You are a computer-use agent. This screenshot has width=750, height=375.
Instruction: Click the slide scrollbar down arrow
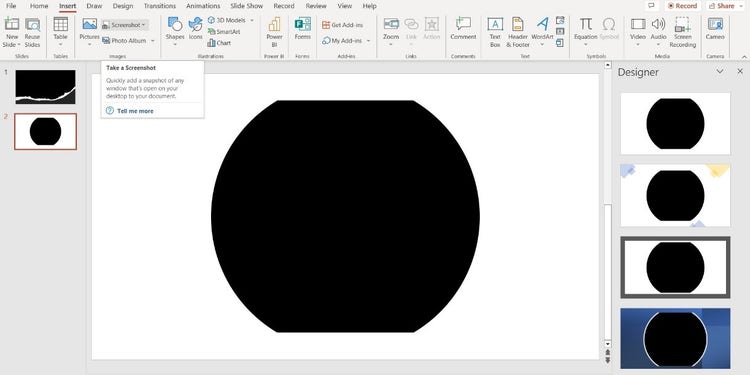tap(607, 343)
